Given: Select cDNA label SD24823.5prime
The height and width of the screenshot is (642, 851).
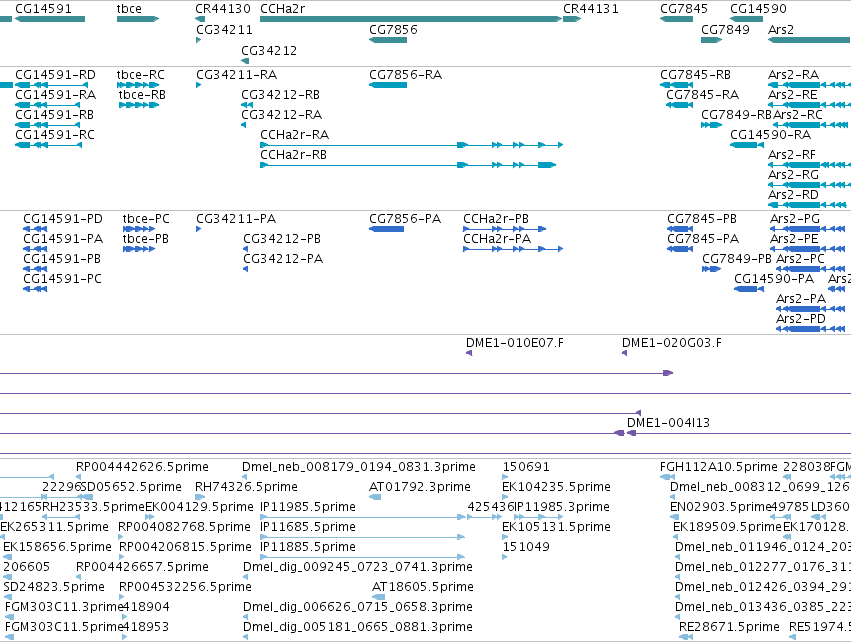Looking at the screenshot, I should (x=54, y=588).
